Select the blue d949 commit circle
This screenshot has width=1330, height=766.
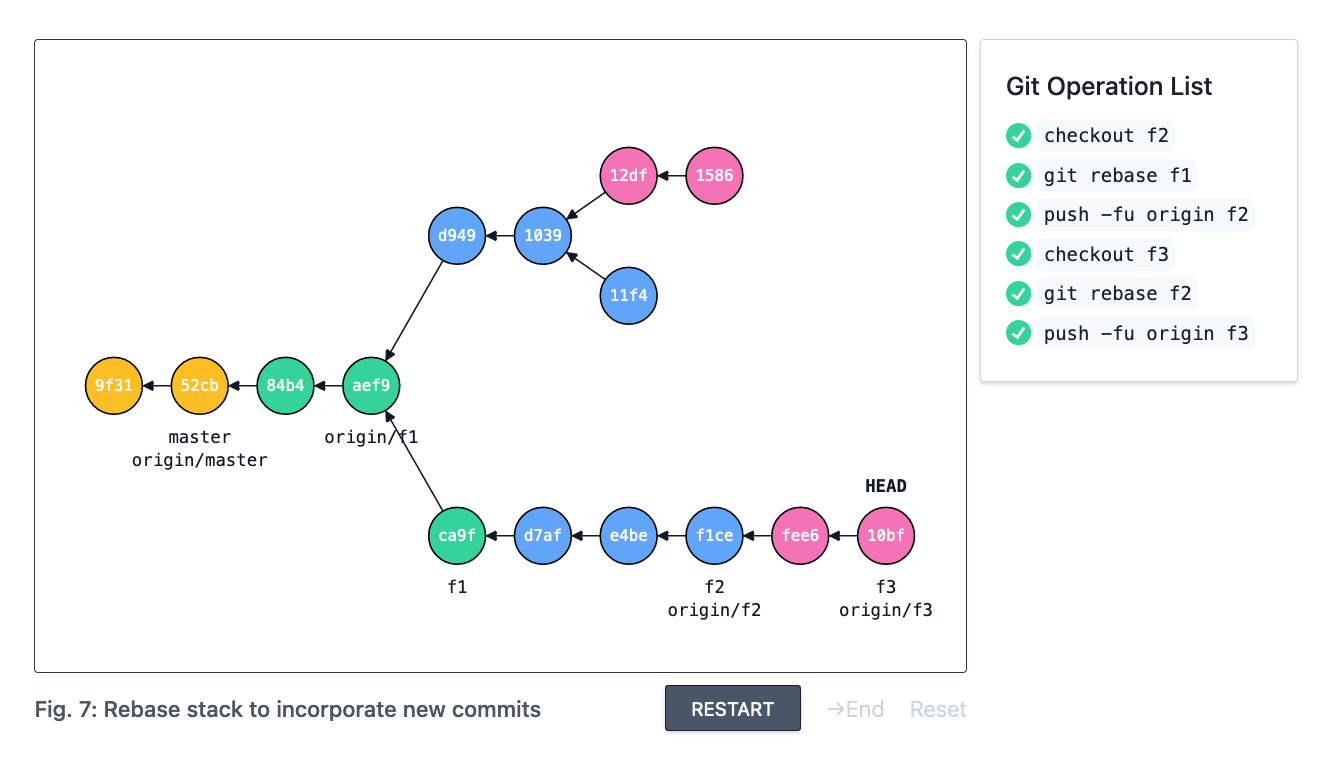click(457, 236)
